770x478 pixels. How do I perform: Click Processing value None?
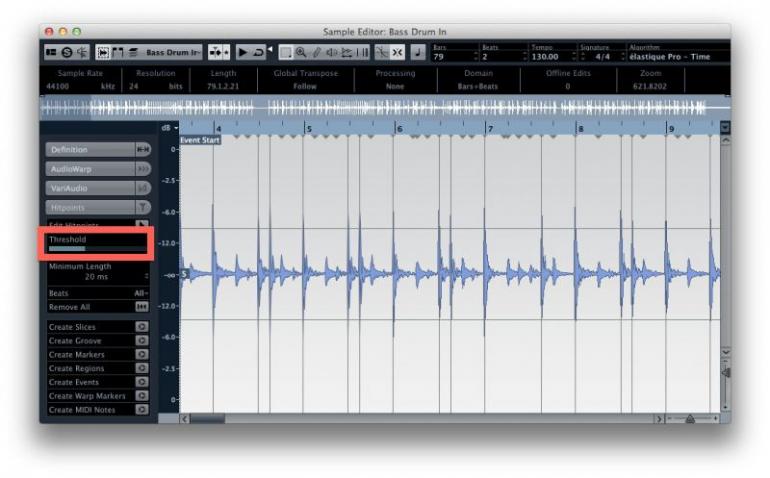(x=395, y=86)
